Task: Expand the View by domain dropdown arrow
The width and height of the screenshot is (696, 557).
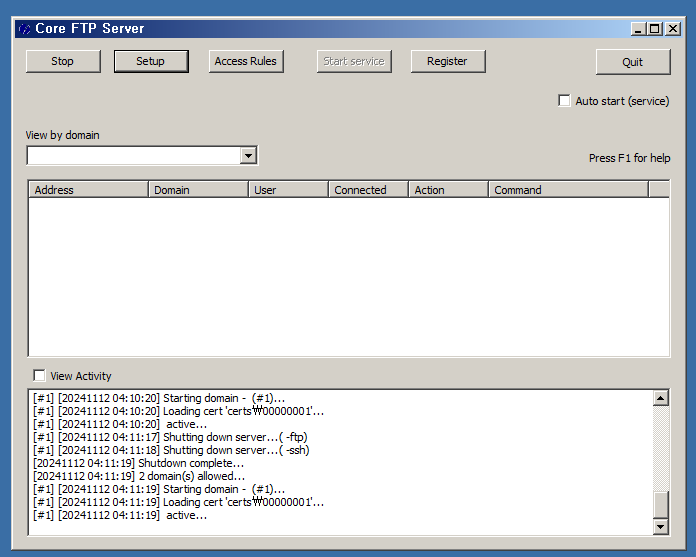Action: [249, 156]
